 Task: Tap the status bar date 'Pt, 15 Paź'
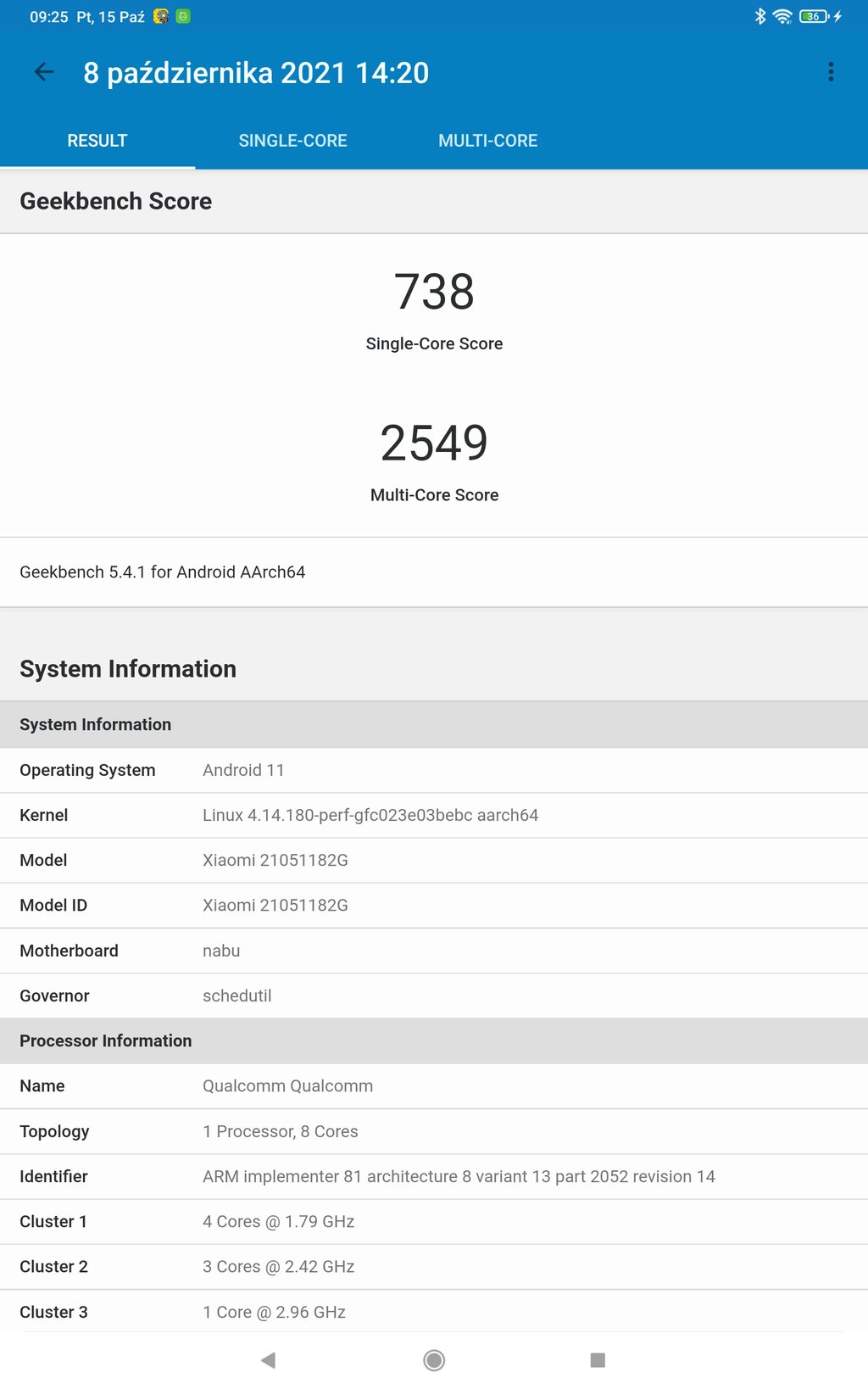[x=110, y=17]
